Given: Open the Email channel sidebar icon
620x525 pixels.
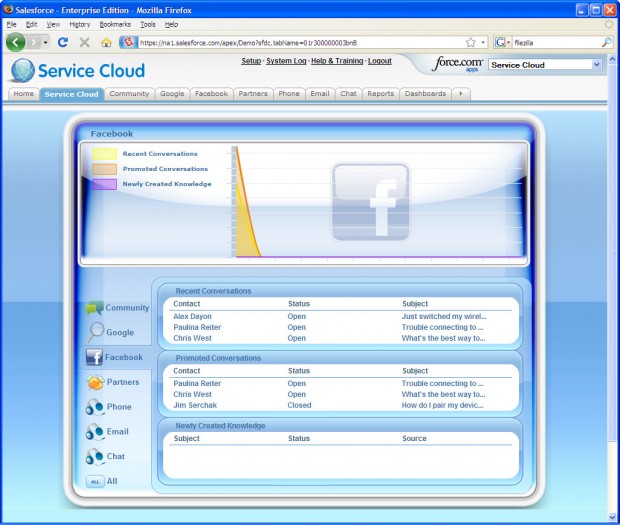Looking at the screenshot, I should point(95,432).
